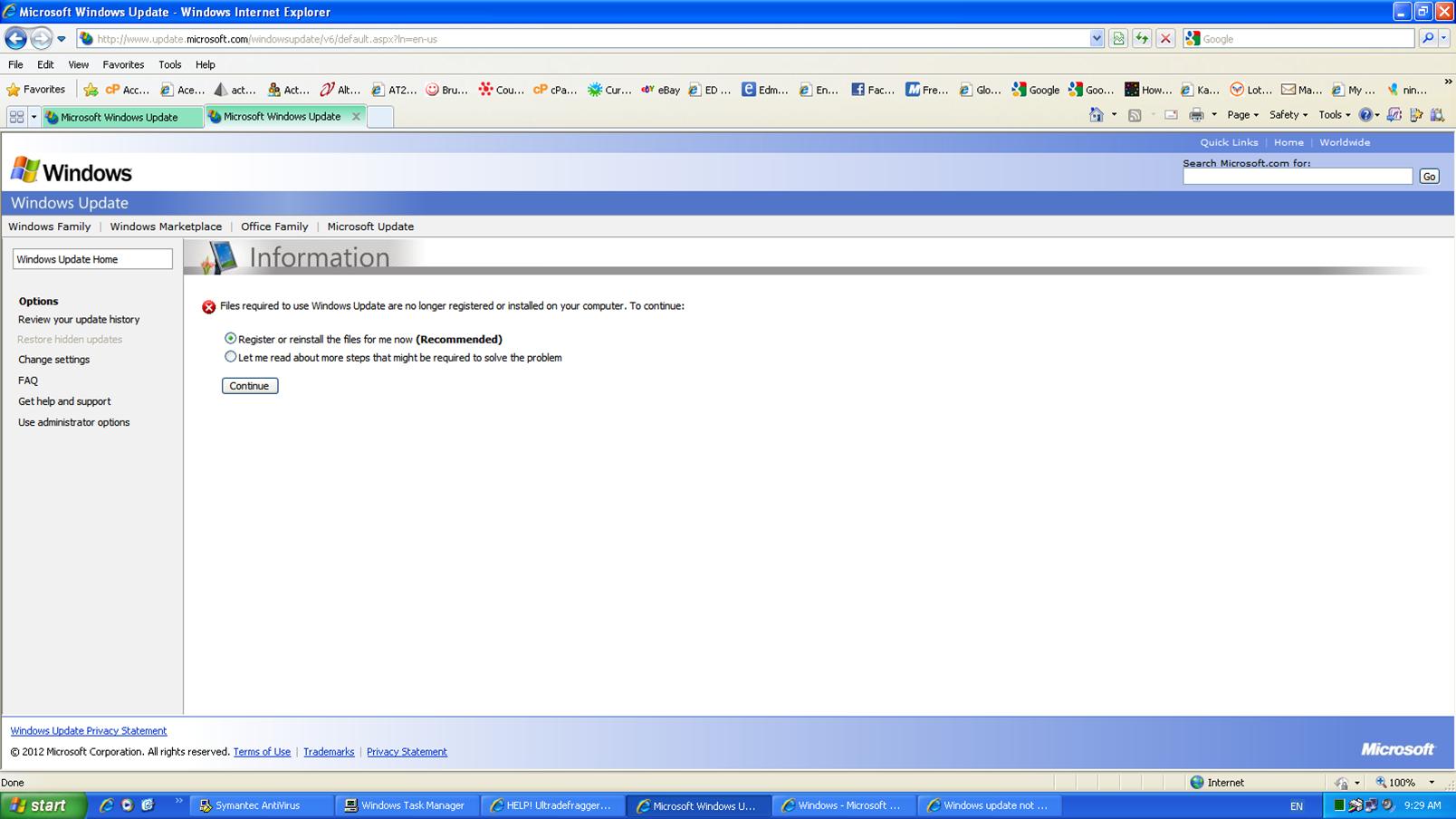Open search provider dropdown arrow
This screenshot has height=819, width=1456.
pos(1444,38)
